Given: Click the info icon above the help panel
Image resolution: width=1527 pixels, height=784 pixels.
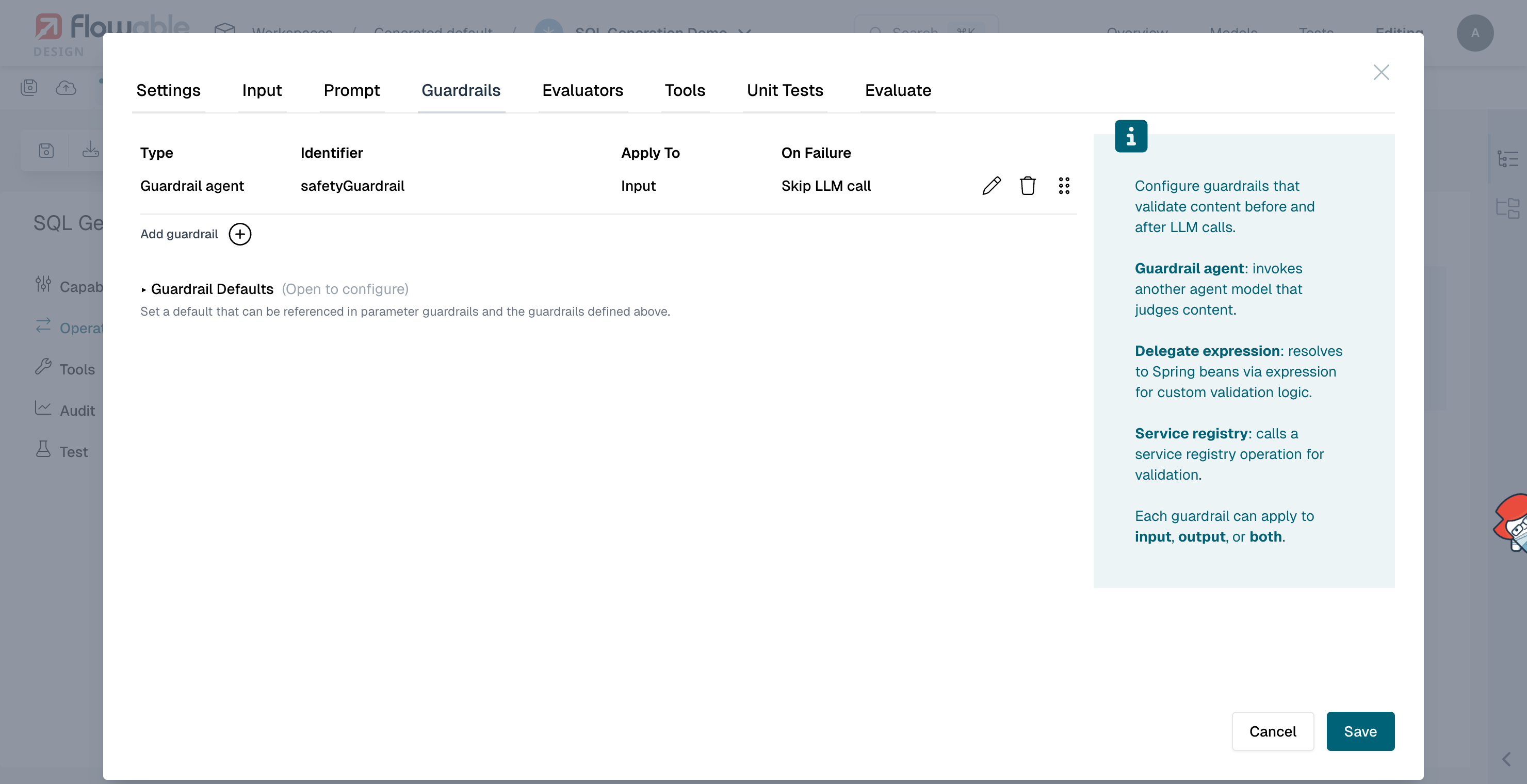Looking at the screenshot, I should [1131, 136].
